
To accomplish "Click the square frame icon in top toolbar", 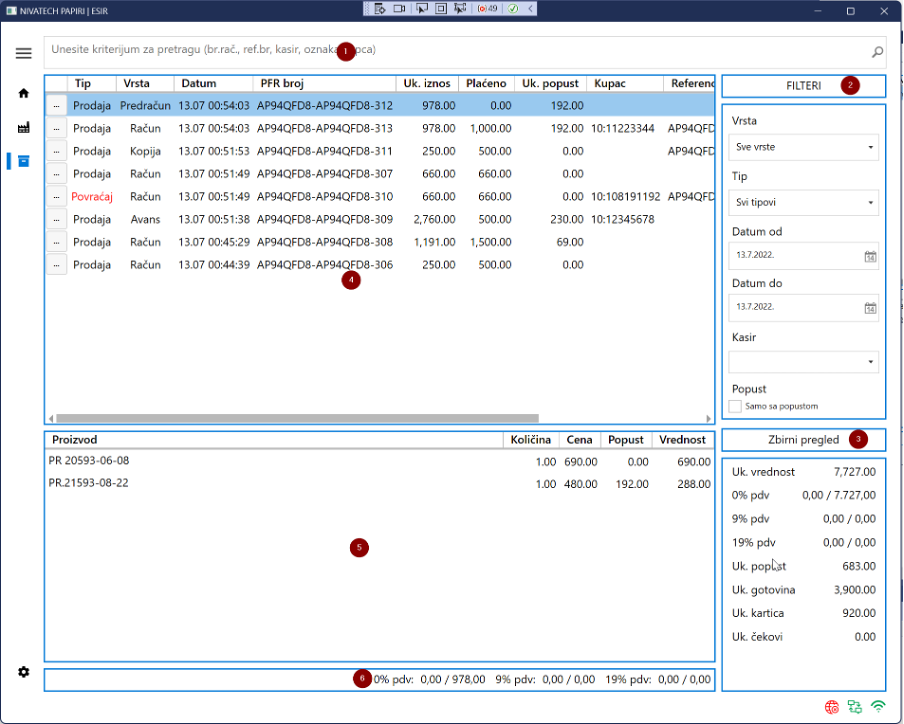I will click(441, 9).
